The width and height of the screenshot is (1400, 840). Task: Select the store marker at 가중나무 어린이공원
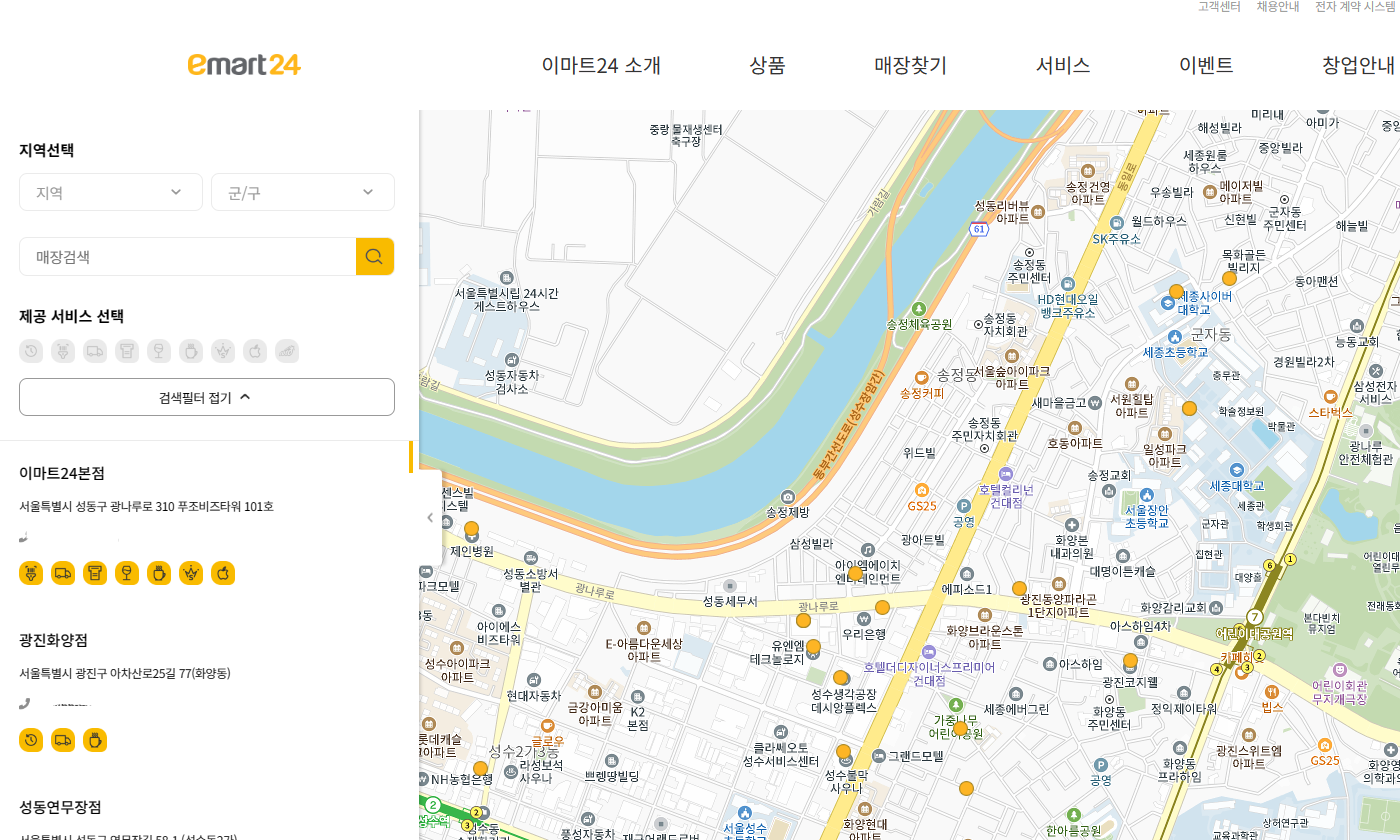(x=960, y=728)
